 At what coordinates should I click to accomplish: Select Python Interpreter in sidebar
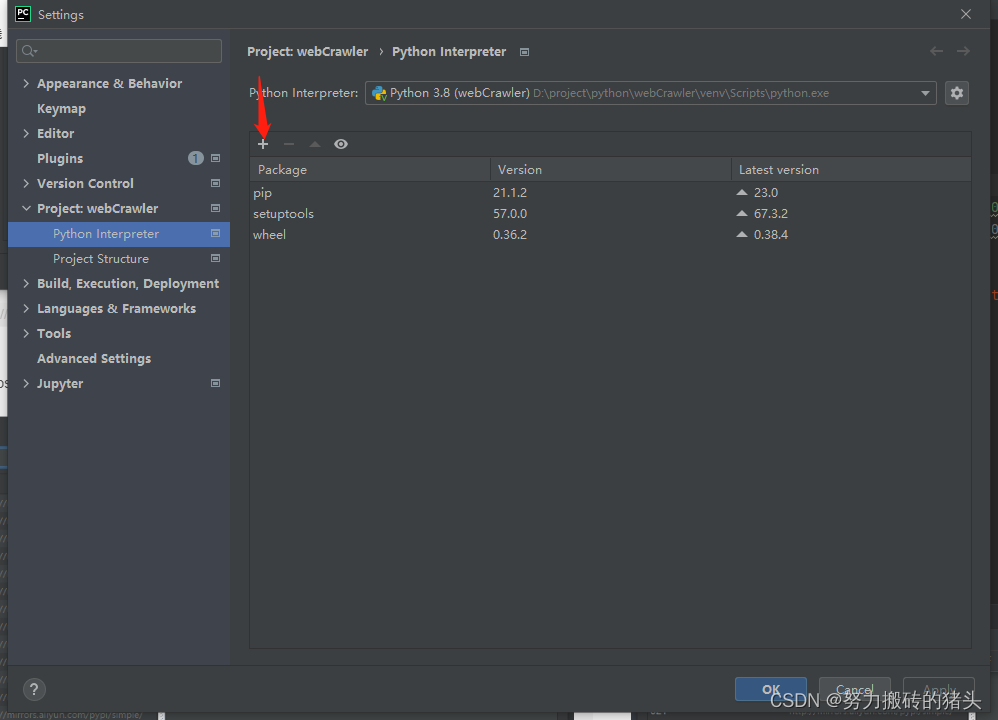click(119, 234)
